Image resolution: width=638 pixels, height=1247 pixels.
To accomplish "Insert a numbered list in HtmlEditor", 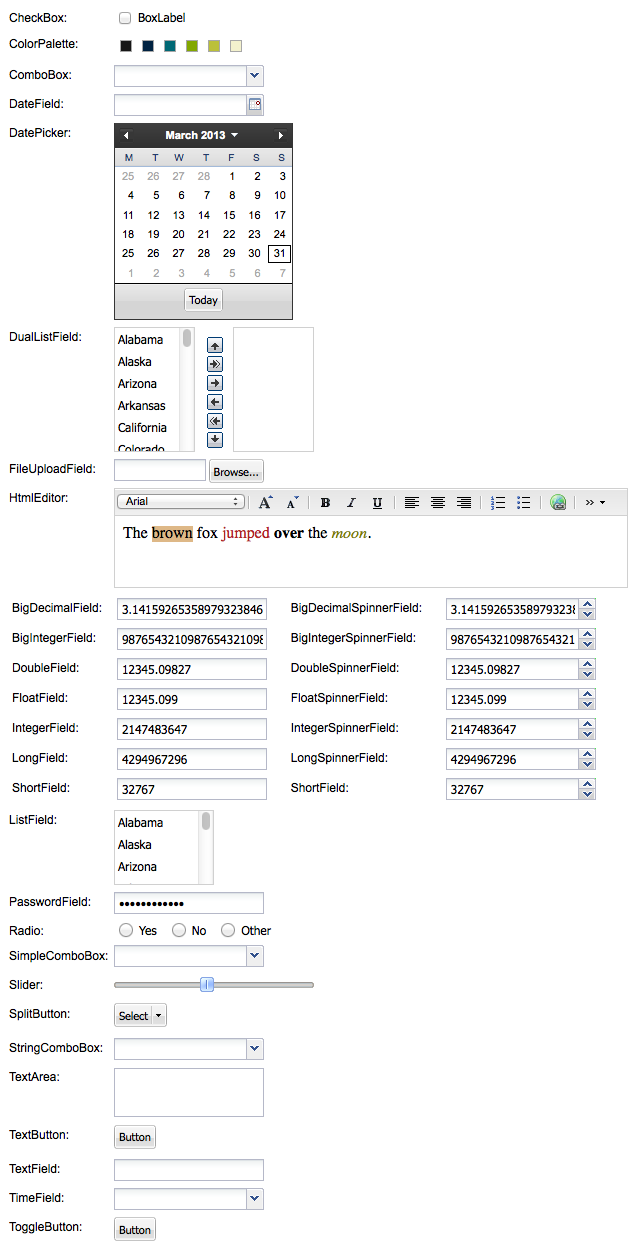I will tap(498, 502).
